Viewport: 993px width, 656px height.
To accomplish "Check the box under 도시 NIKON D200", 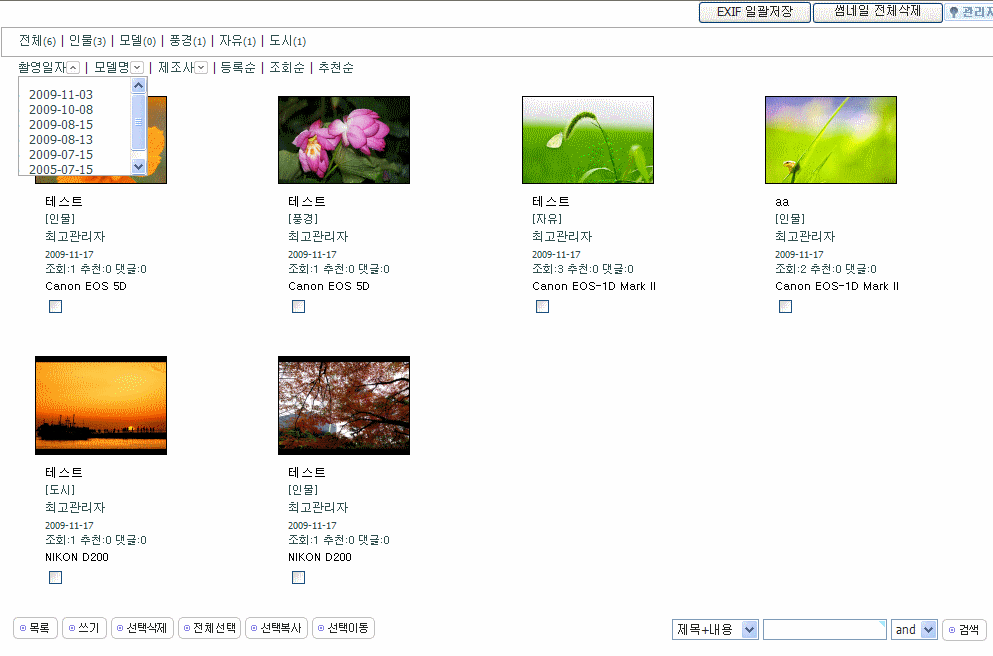I will tap(56, 577).
